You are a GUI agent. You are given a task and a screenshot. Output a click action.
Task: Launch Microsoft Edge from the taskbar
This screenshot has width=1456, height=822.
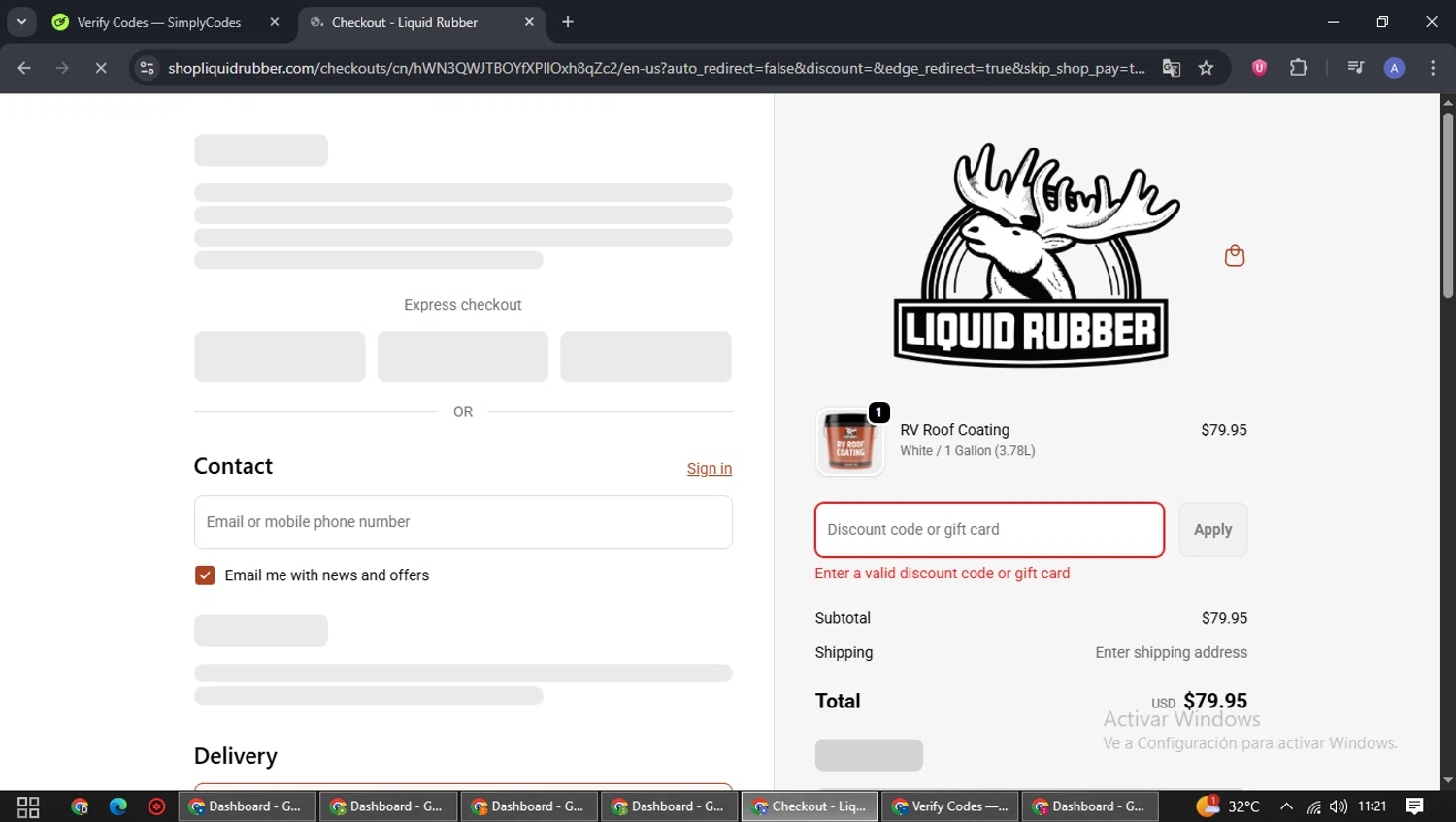[x=118, y=806]
